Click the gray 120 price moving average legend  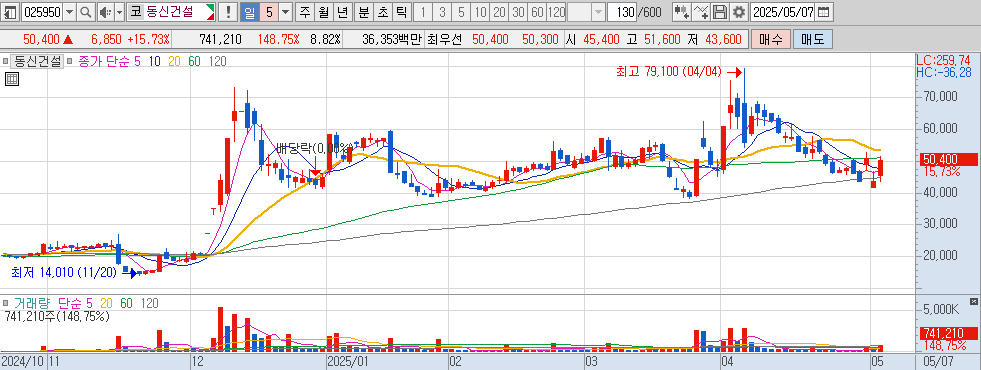[217, 61]
